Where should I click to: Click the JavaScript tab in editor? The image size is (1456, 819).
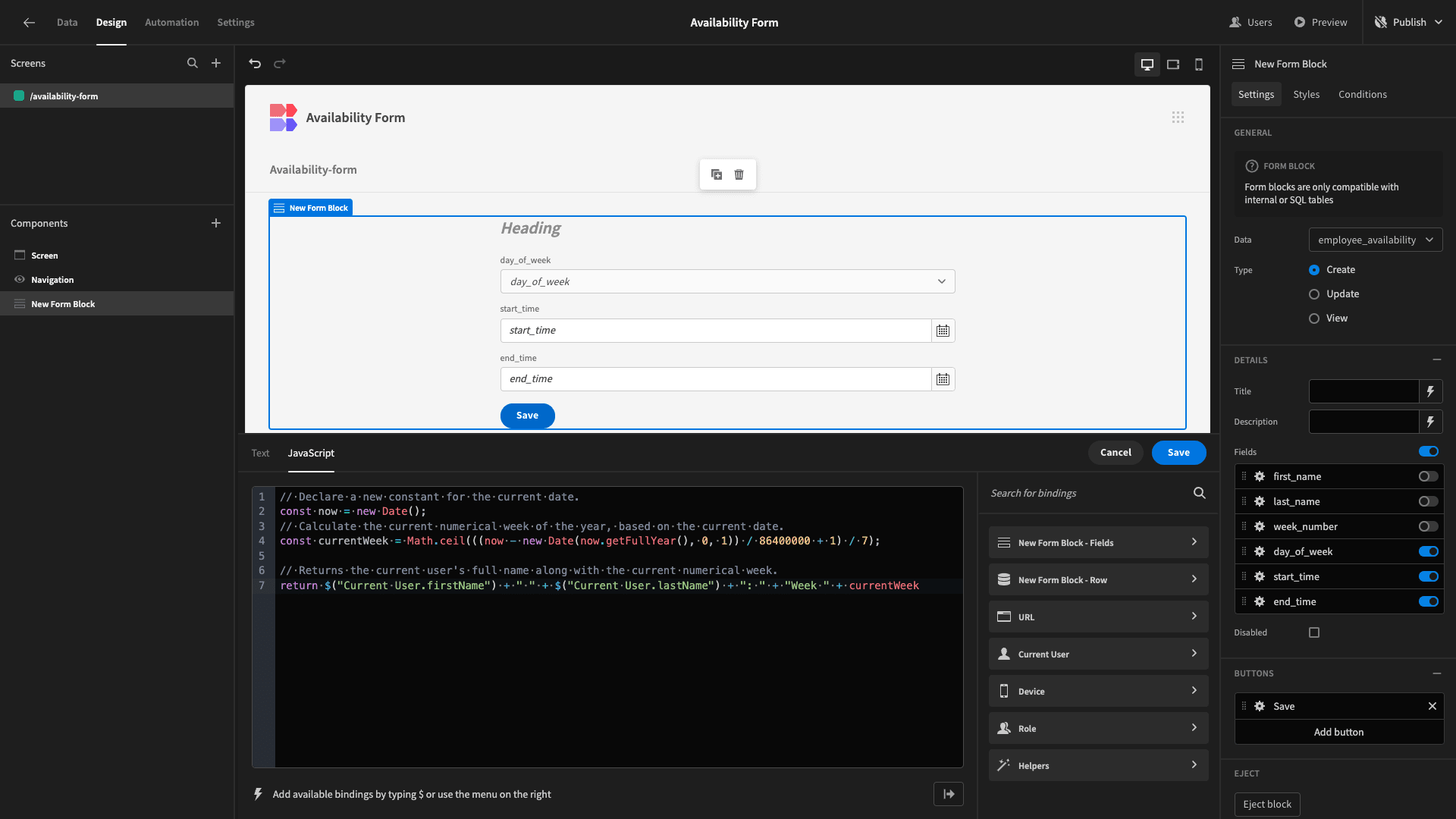(311, 453)
